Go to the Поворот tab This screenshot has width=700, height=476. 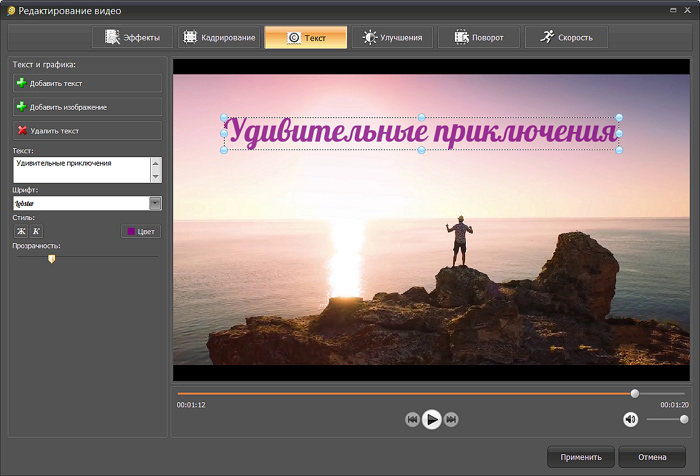tap(479, 37)
